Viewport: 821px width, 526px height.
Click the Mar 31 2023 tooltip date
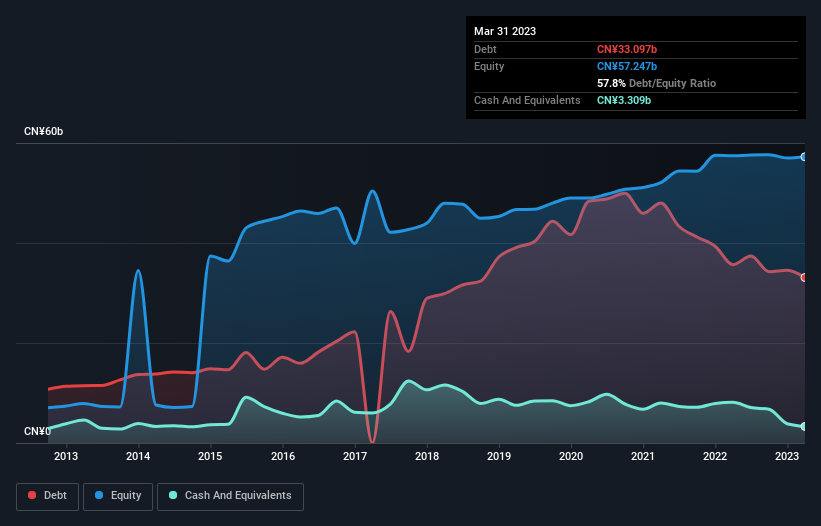click(505, 31)
